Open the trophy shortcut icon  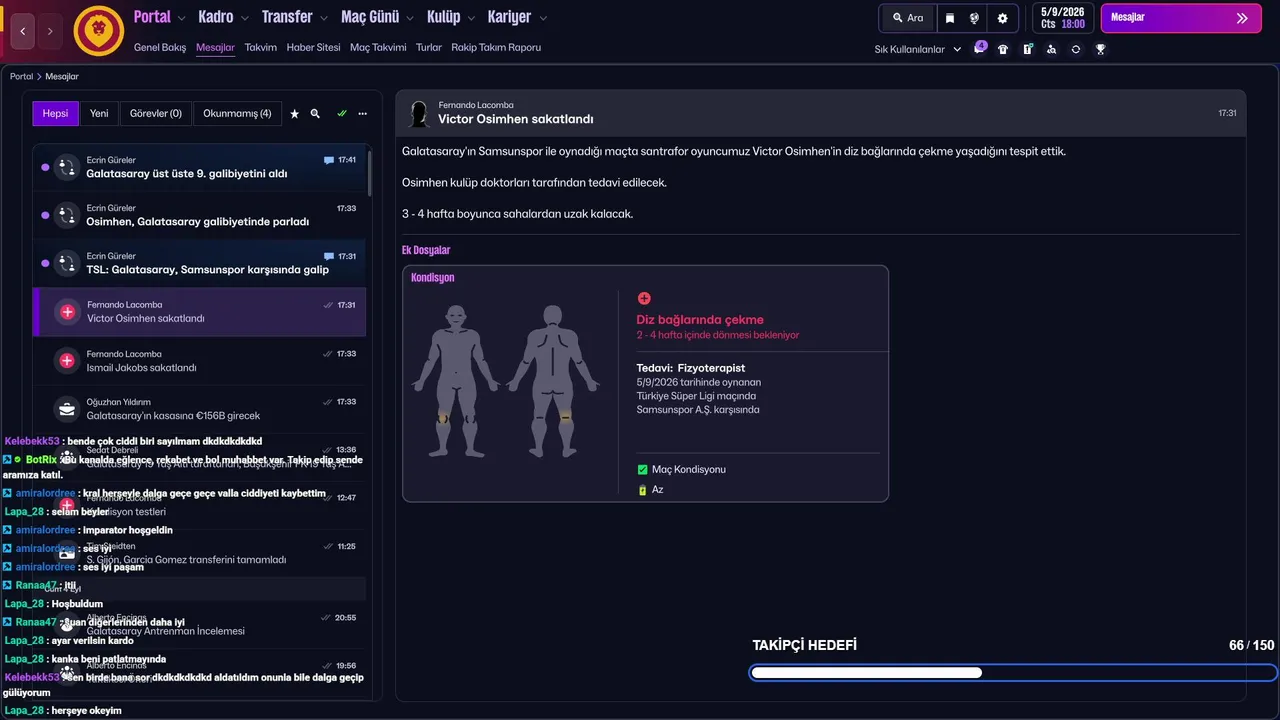point(1100,49)
